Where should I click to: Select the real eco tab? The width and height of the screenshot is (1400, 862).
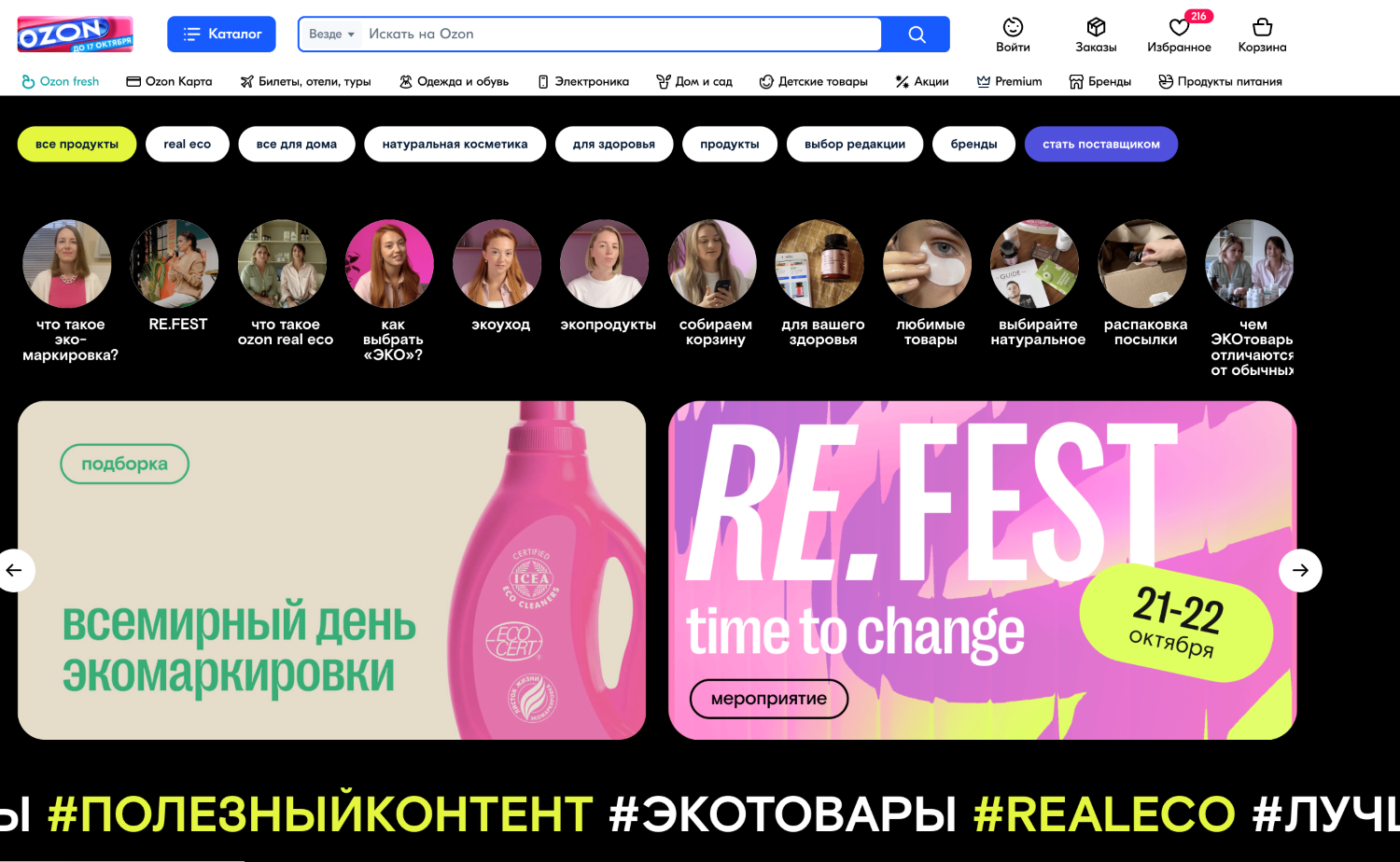click(188, 144)
